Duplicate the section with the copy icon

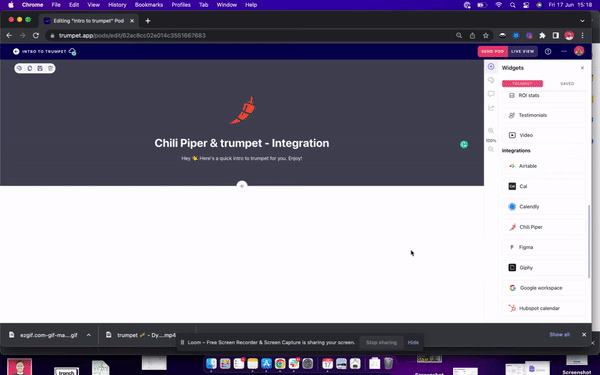tap(30, 68)
